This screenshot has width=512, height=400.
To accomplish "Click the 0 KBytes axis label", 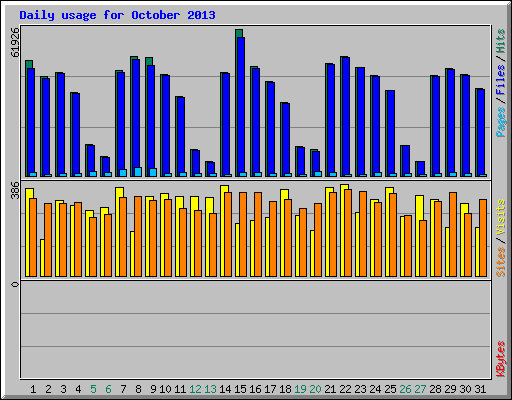I will (x=15, y=284).
